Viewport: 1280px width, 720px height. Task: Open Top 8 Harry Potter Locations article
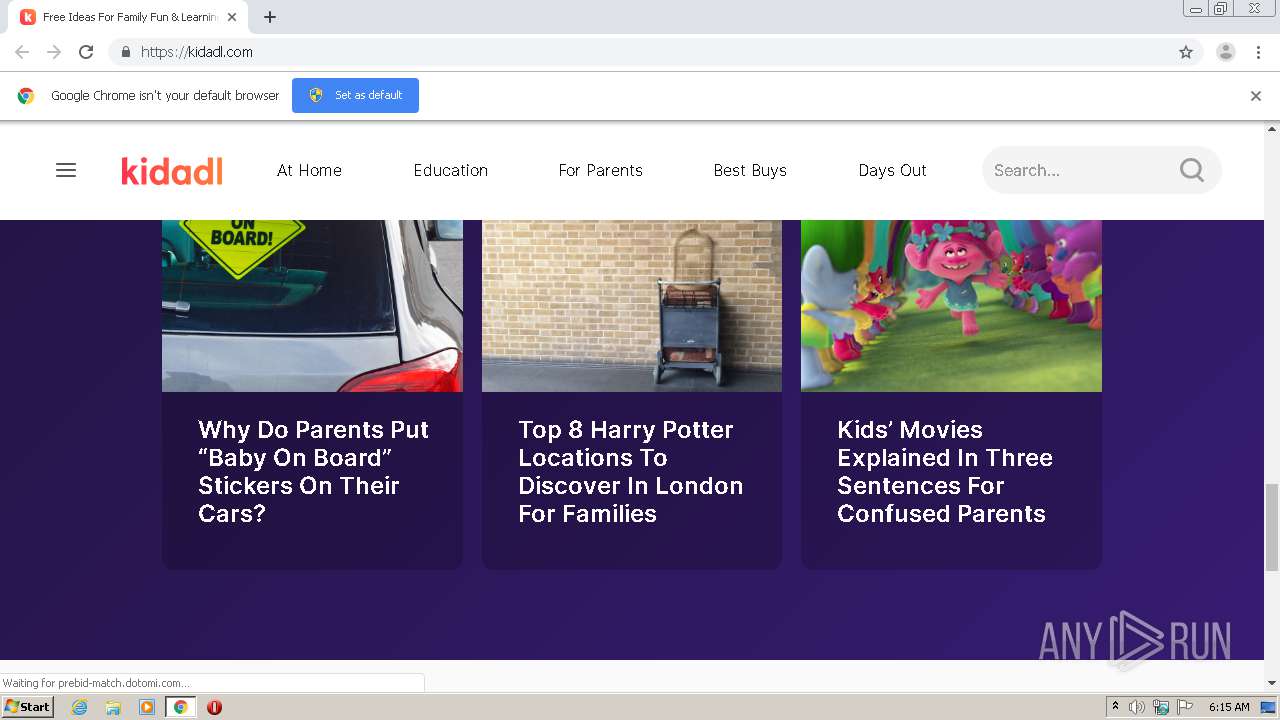click(x=631, y=471)
